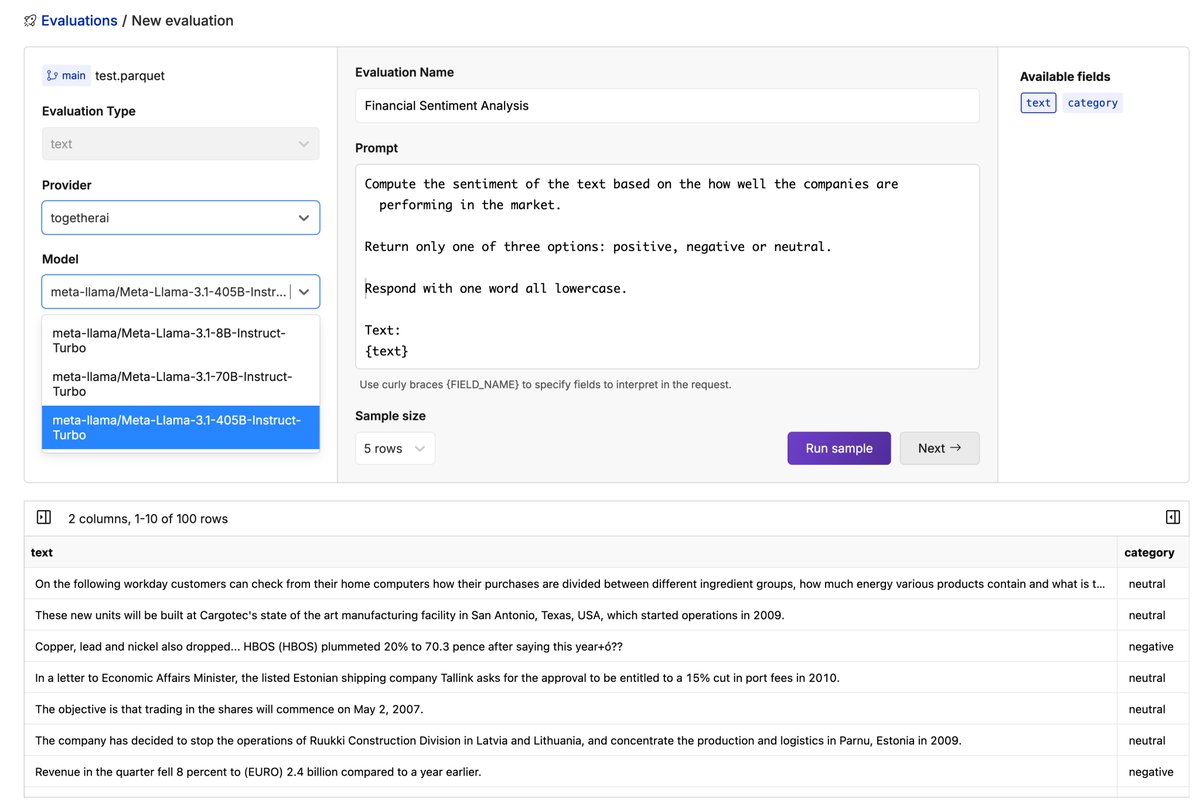Click the main branch badge
Viewport: 1200px width, 802px height.
click(x=66, y=75)
